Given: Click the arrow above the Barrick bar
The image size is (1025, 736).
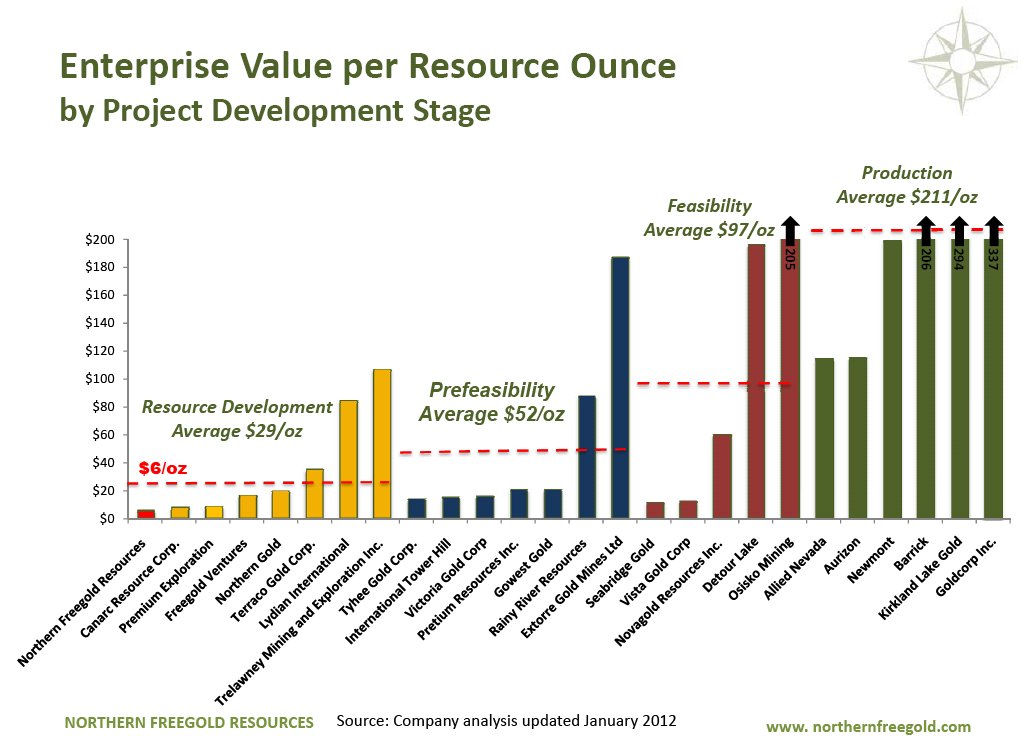Looking at the screenshot, I should pyautogui.click(x=926, y=229).
